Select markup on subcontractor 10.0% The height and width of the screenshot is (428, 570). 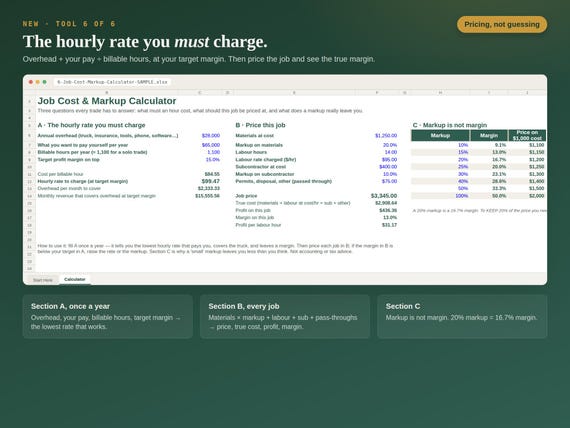point(390,174)
